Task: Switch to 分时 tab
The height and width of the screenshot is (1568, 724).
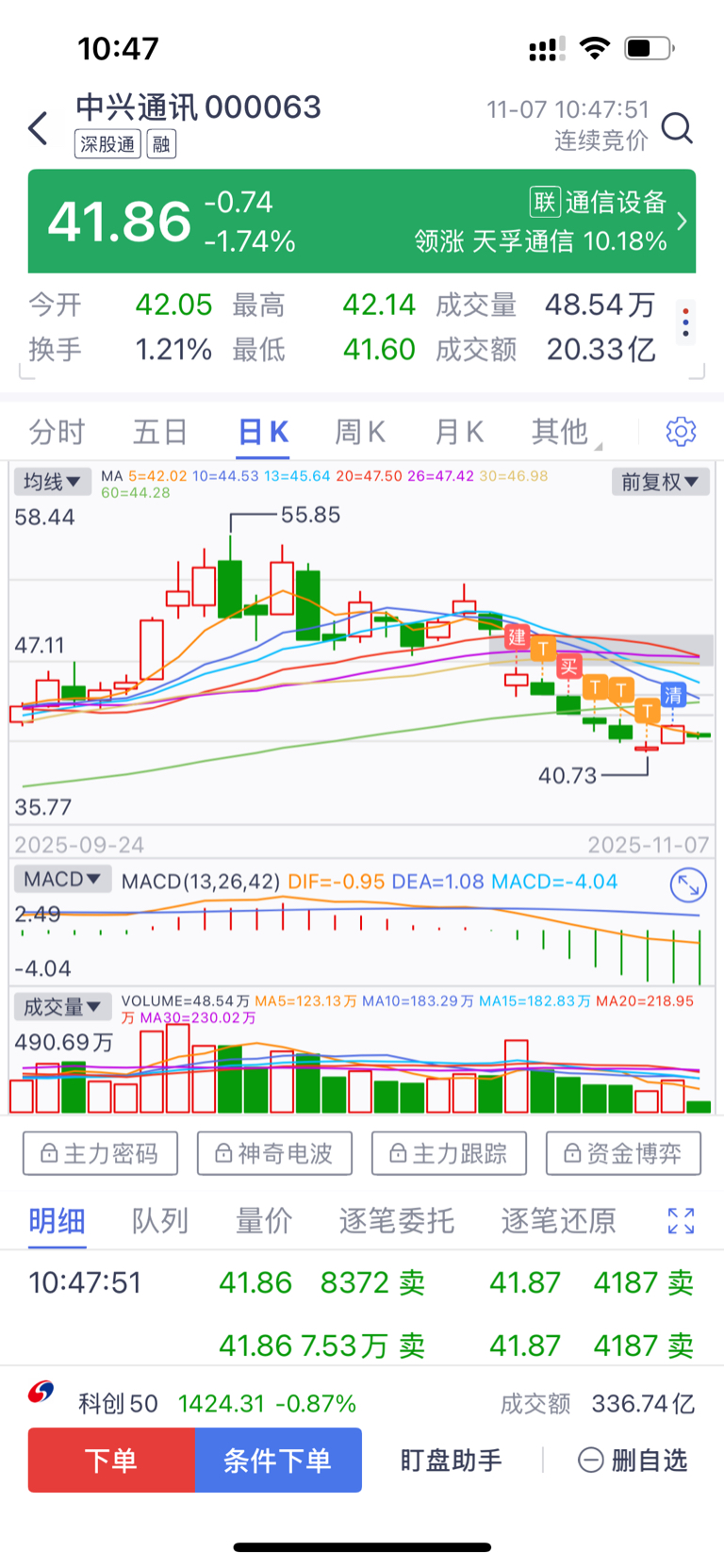Action: click(x=57, y=432)
